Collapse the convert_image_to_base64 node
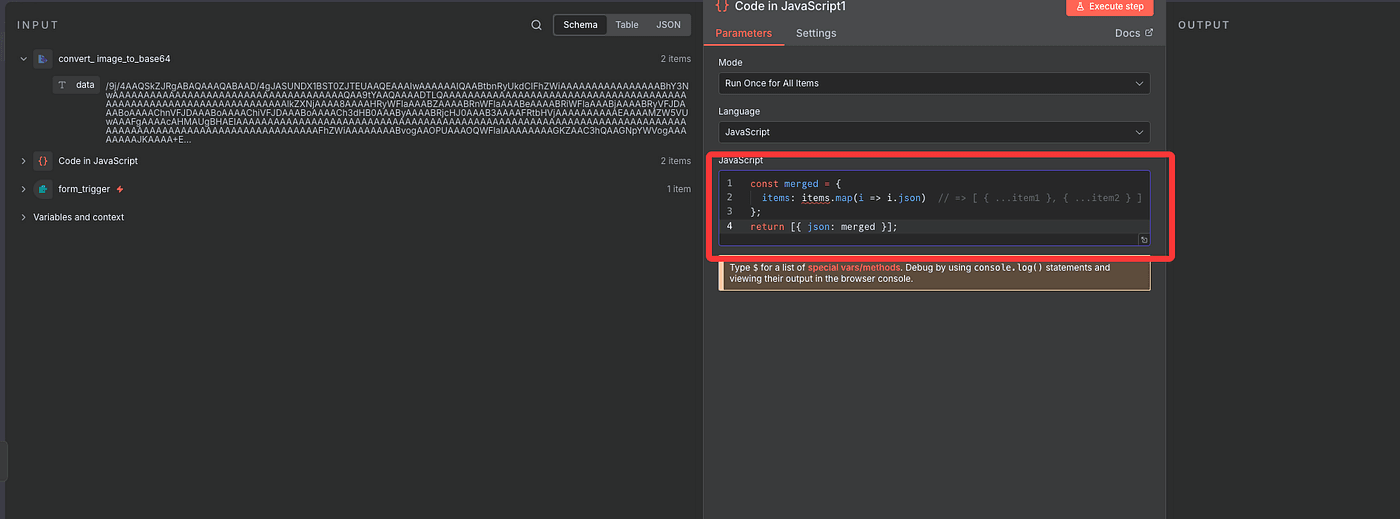Screen dimensions: 1400x519 click(23, 59)
